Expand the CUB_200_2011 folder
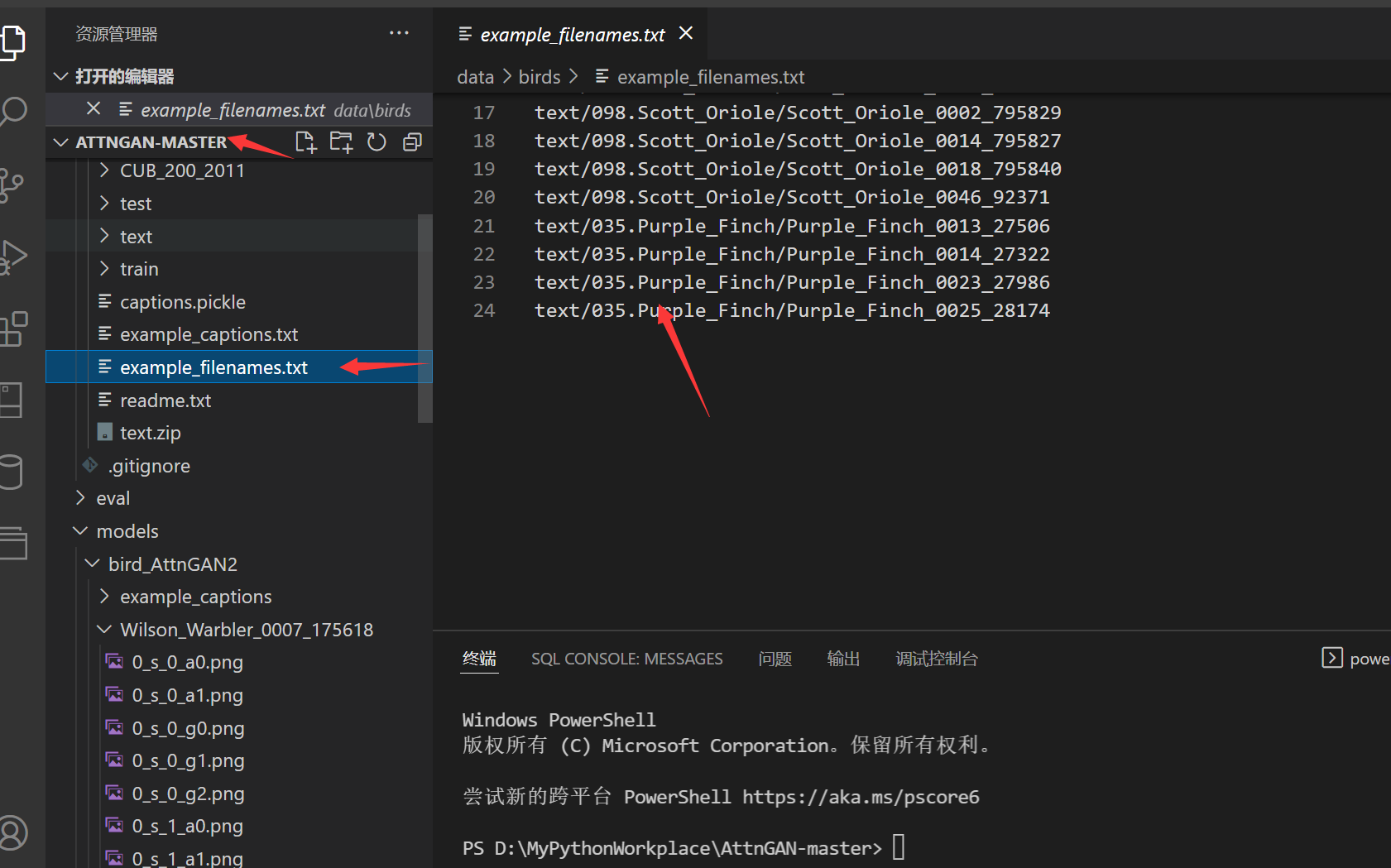This screenshot has height=868, width=1391. pyautogui.click(x=104, y=170)
